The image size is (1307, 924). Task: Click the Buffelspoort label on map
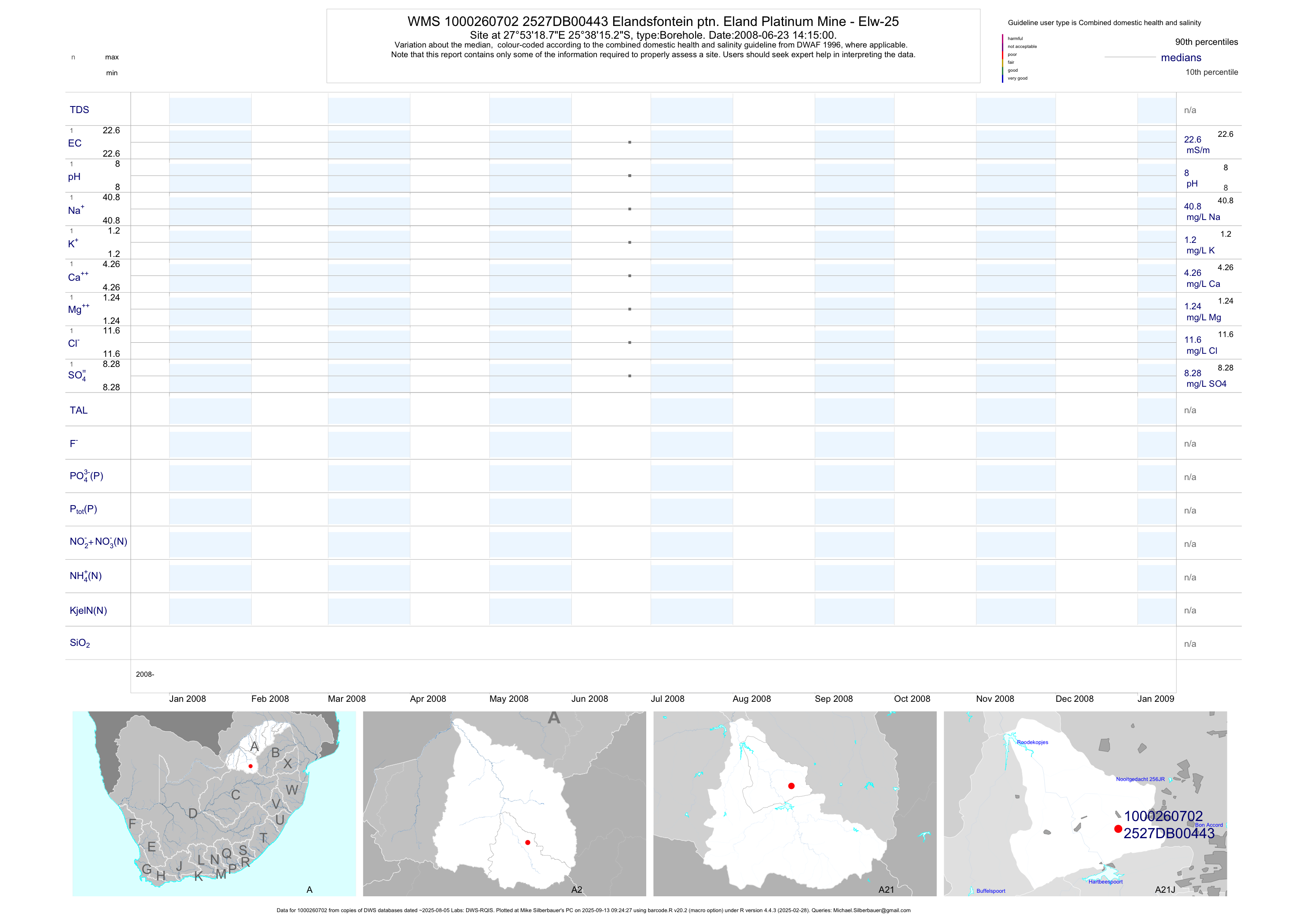click(990, 891)
